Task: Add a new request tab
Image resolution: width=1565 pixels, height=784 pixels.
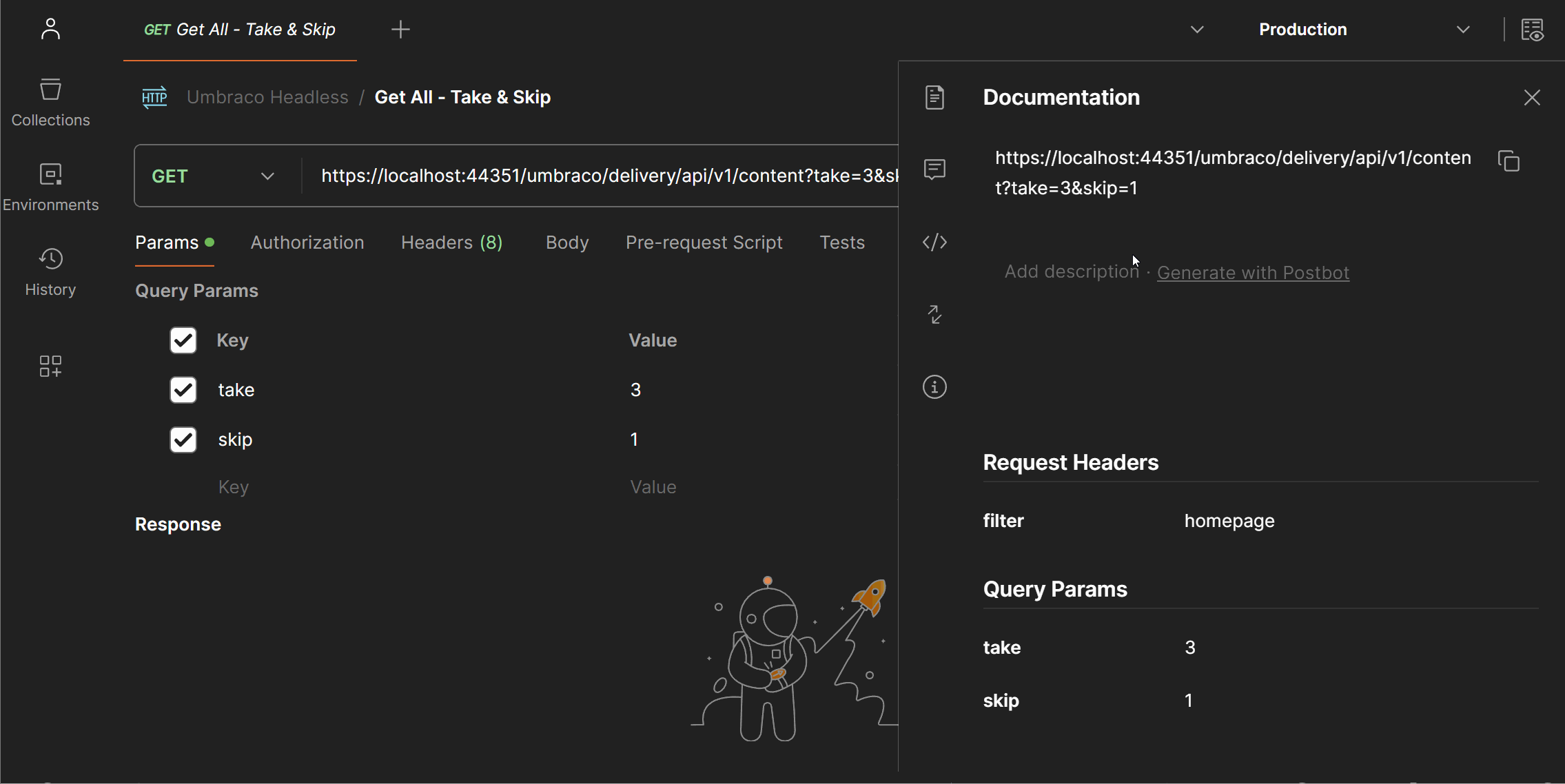Action: point(400,30)
